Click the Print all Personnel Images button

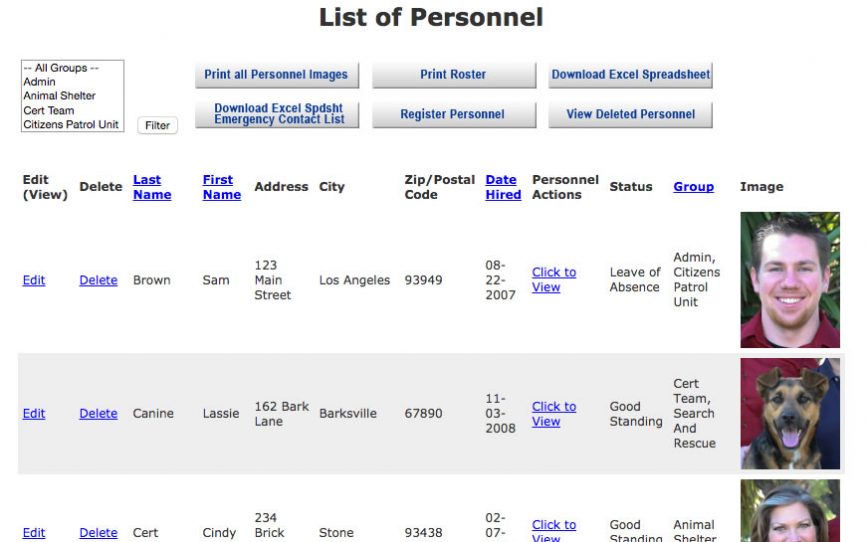(276, 75)
